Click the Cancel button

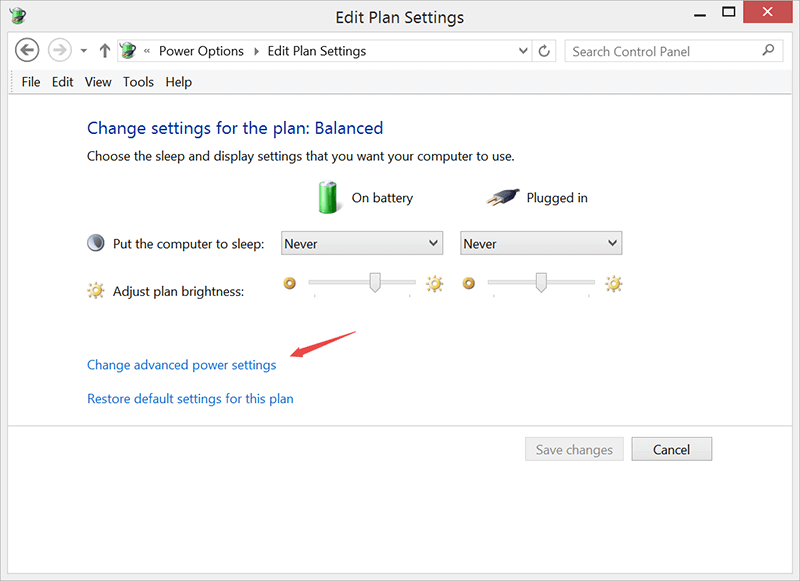671,450
